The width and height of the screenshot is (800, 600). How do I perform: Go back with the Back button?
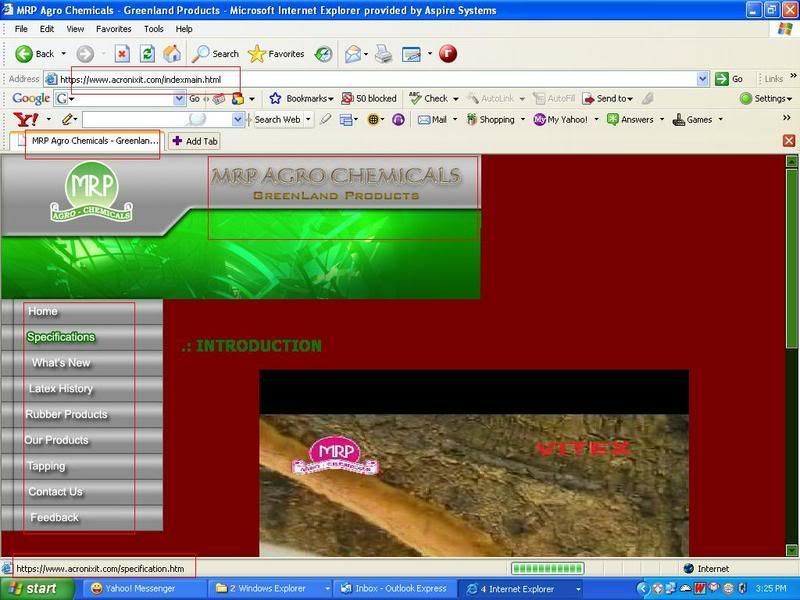point(34,54)
